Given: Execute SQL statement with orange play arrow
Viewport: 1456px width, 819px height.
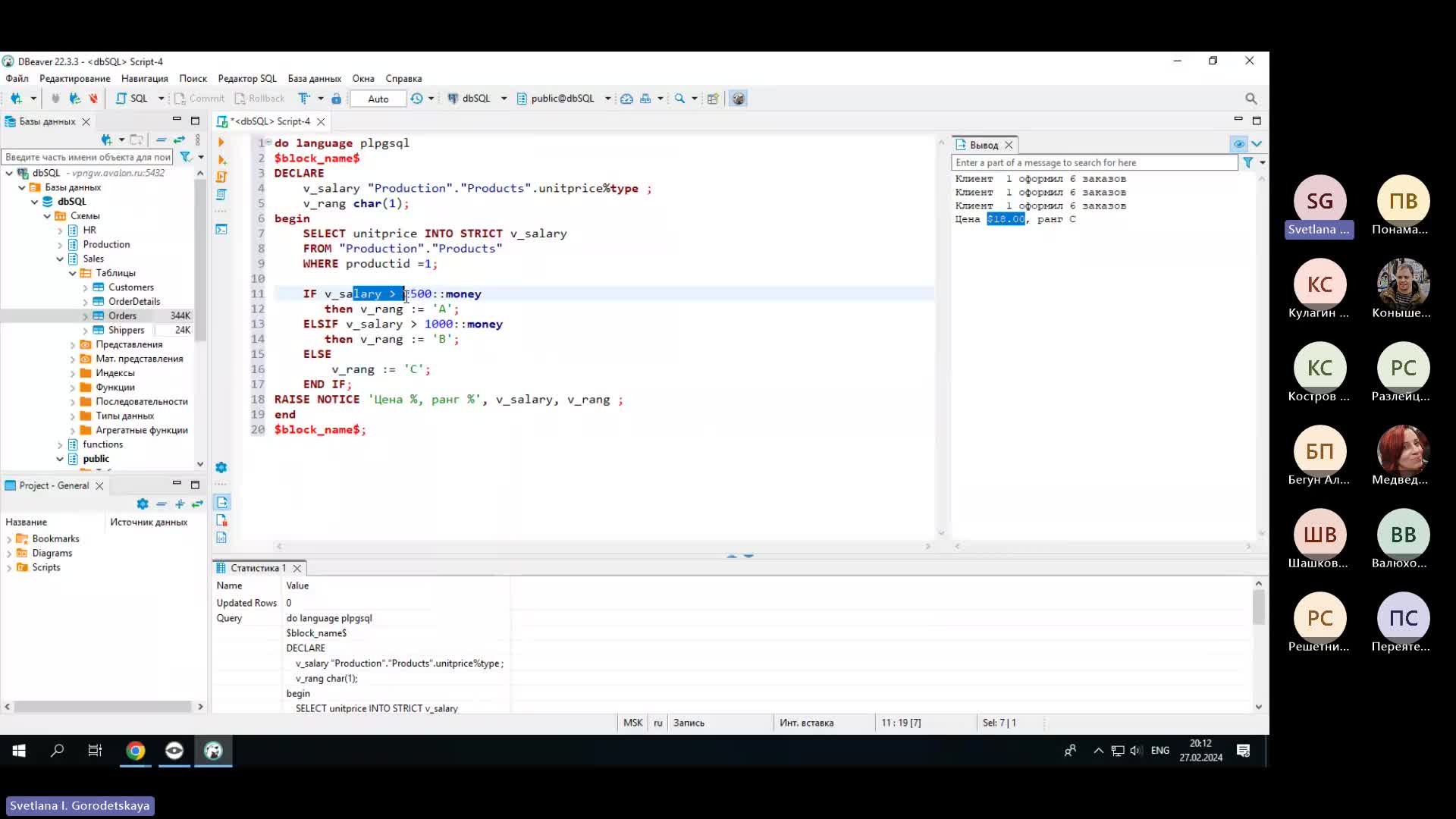Looking at the screenshot, I should [221, 143].
